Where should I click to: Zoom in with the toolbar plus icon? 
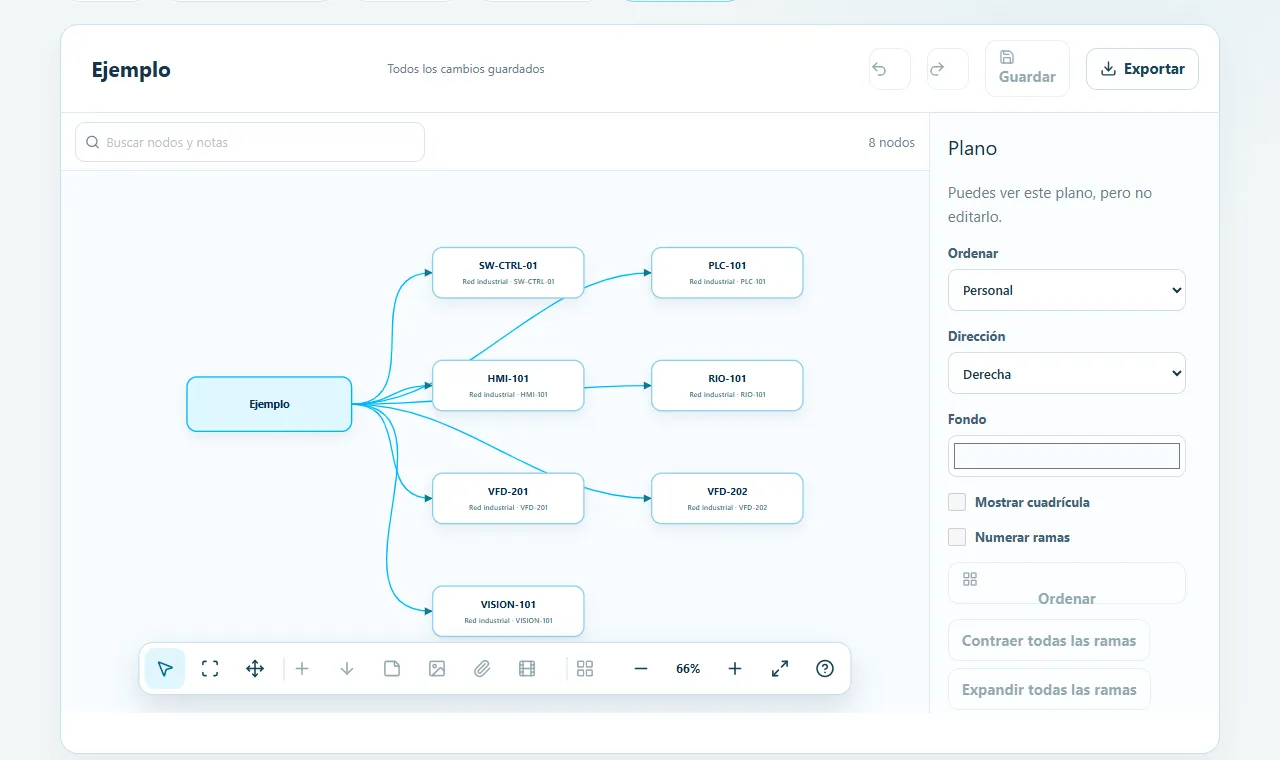coord(735,669)
